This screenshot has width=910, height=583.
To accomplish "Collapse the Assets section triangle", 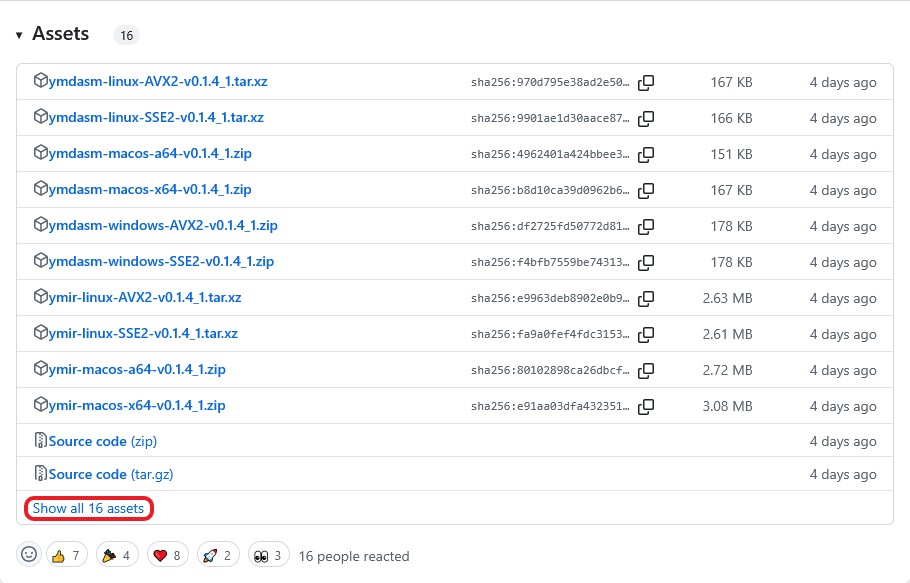I will pos(19,35).
